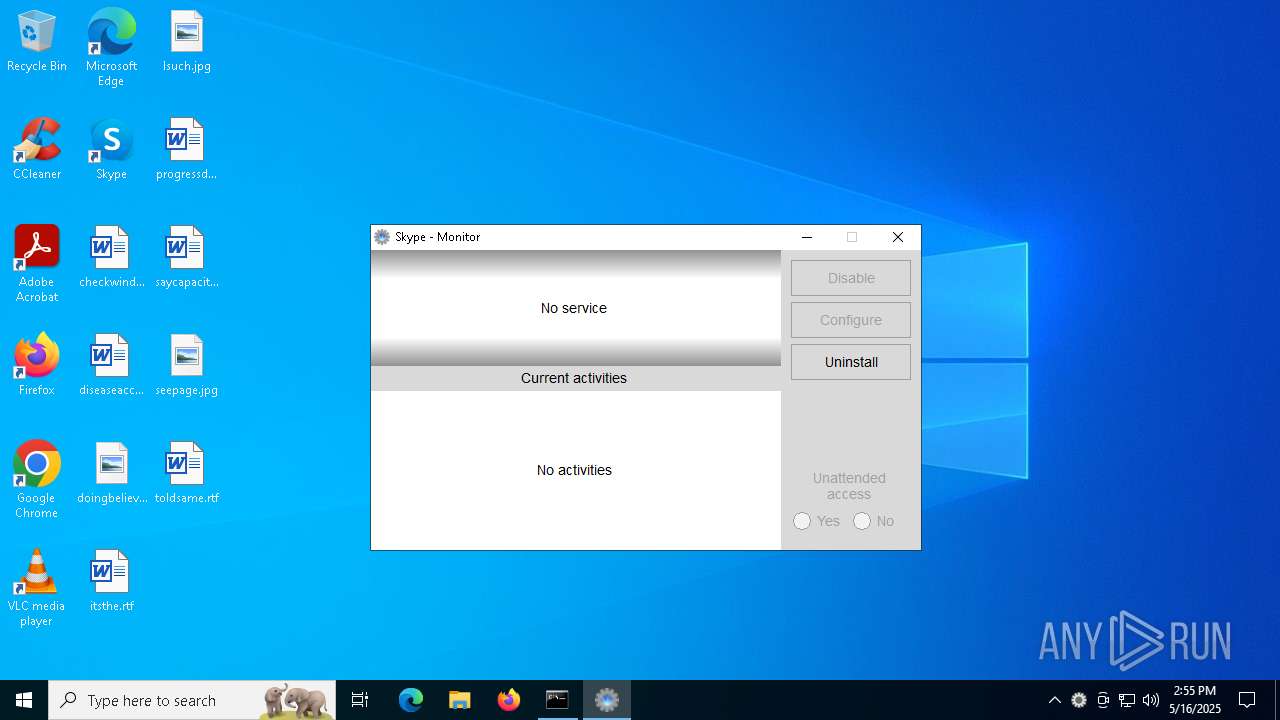
Task: Open the Skype desktop shortcut
Action: 111,150
